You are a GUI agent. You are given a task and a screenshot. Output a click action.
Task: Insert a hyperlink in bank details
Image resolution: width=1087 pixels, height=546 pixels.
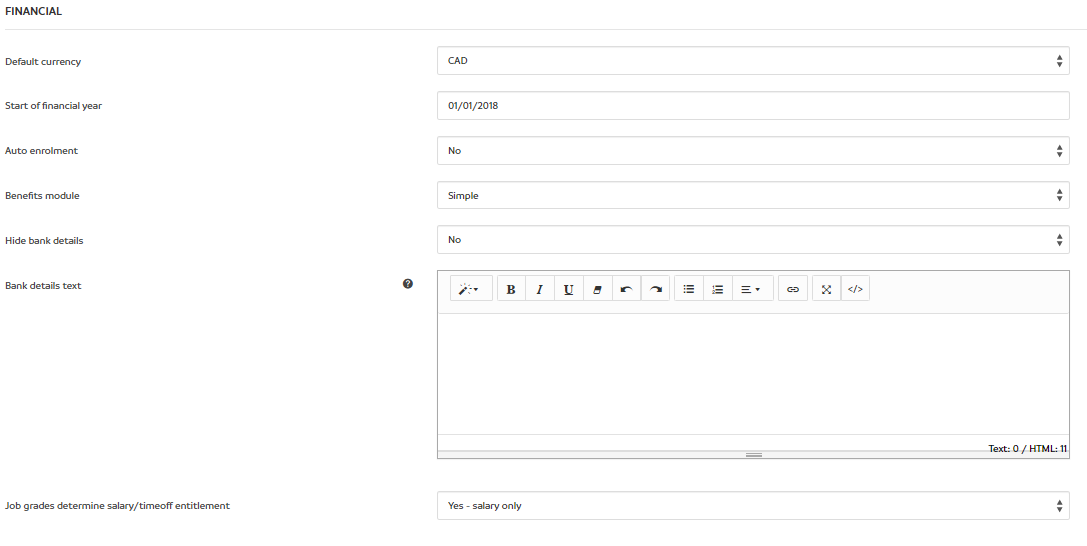793,289
